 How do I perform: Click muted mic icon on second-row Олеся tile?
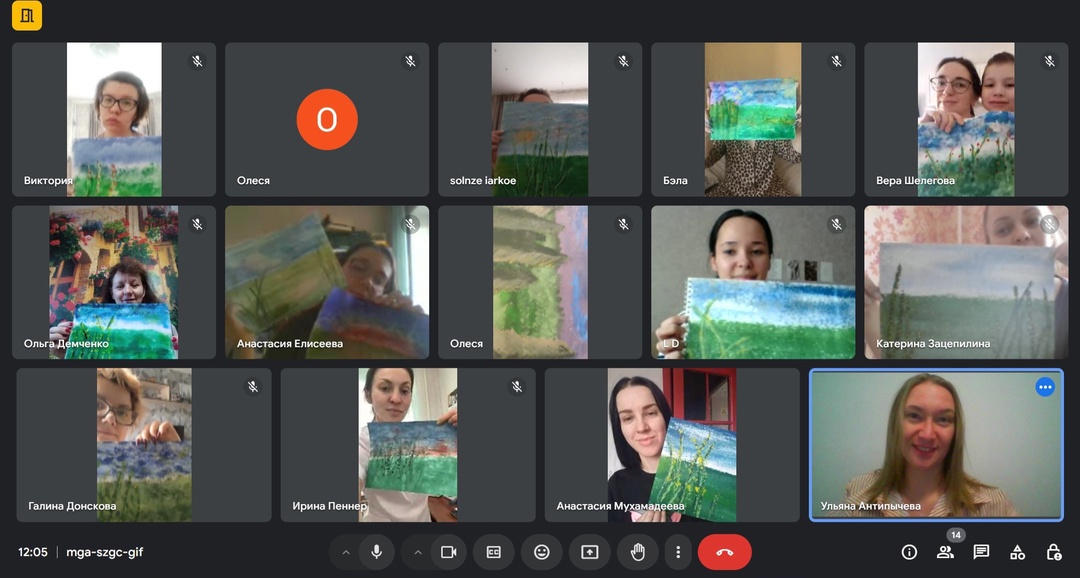[623, 224]
